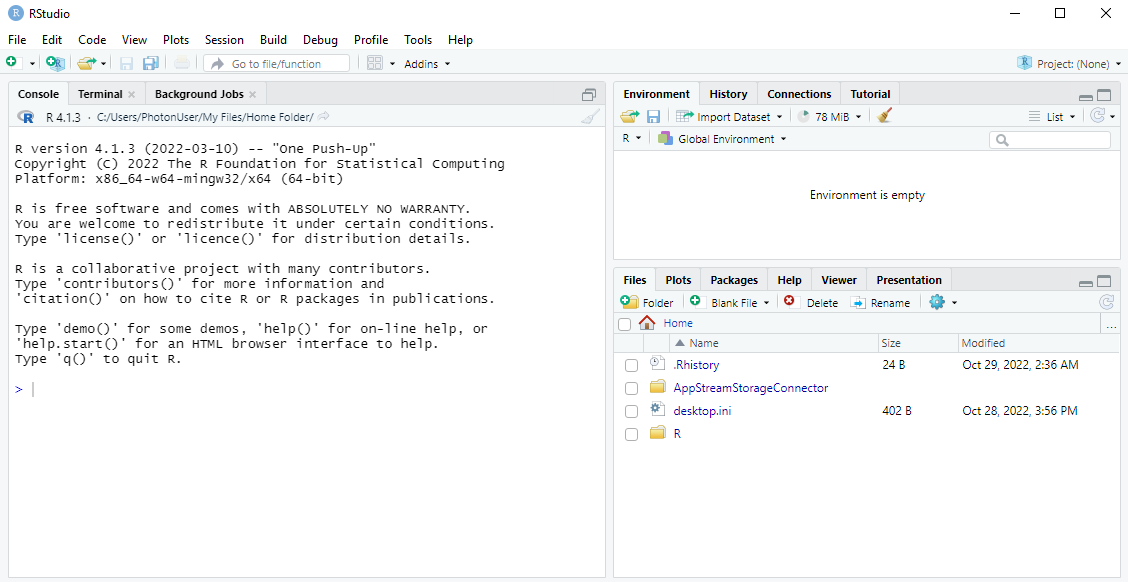Click the Home directory icon in Files
Image resolution: width=1128 pixels, height=582 pixels.
[x=647, y=323]
